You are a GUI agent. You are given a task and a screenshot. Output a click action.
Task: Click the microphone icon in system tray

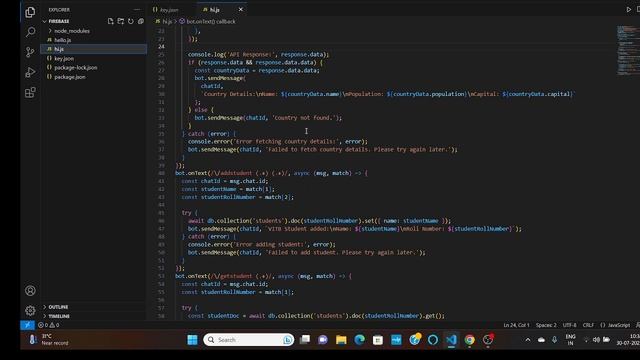pyautogui.click(x=554, y=340)
